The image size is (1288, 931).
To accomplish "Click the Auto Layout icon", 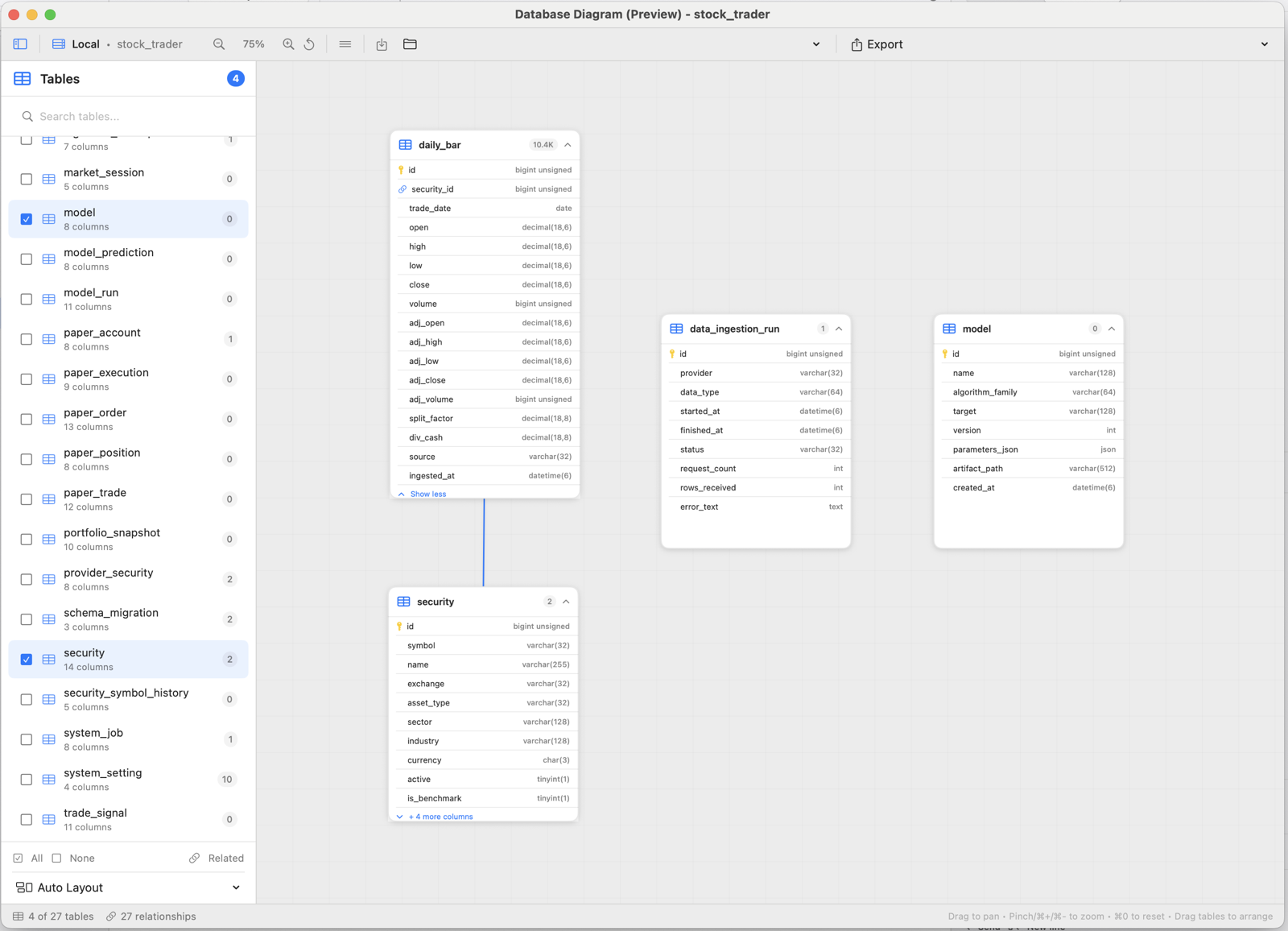I will click(x=24, y=888).
